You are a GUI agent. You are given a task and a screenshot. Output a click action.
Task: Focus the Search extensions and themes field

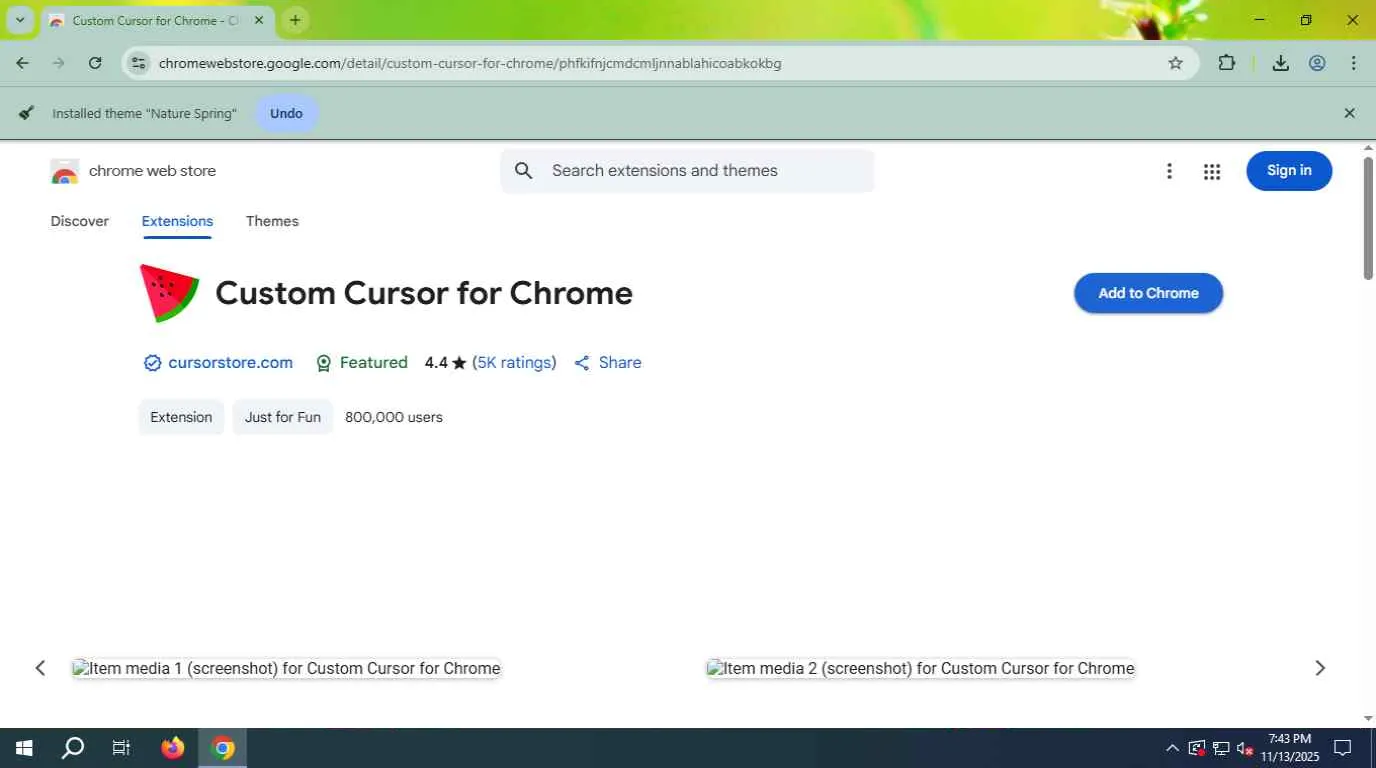pos(688,171)
